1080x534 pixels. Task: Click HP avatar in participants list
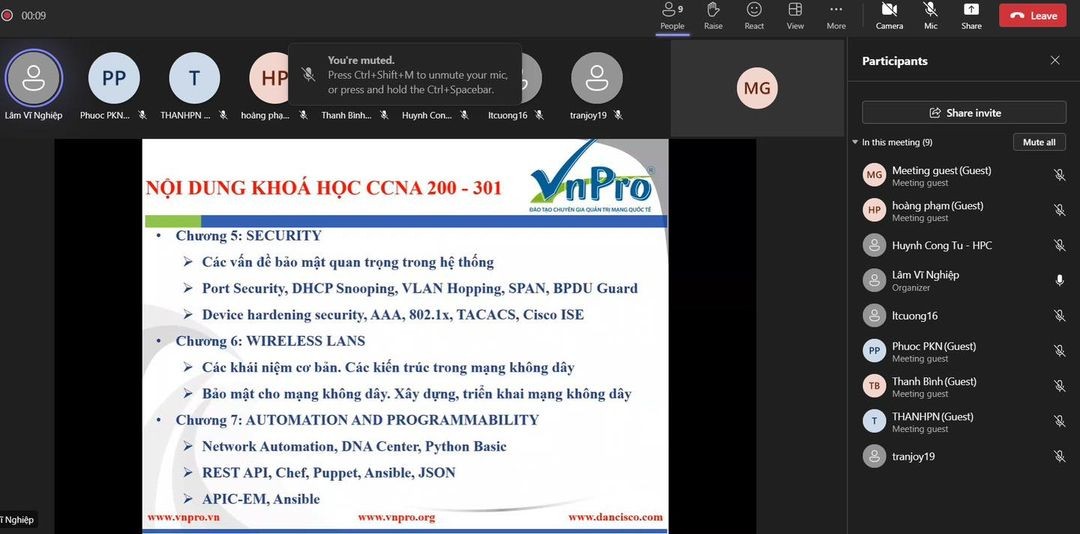(874, 210)
